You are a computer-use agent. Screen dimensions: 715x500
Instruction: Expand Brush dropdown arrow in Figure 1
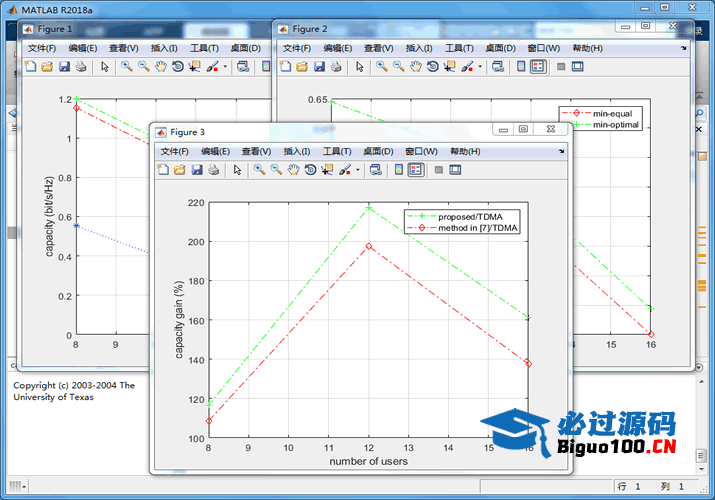tap(225, 67)
